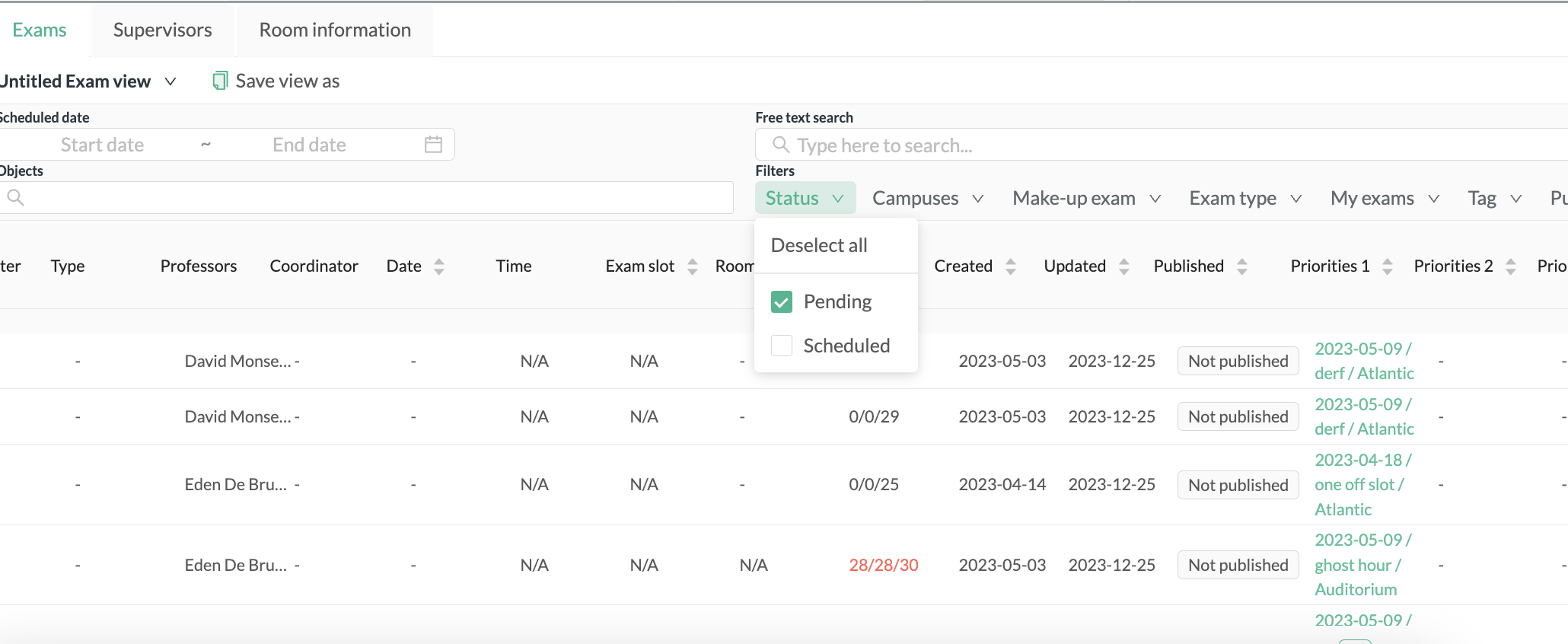The width and height of the screenshot is (1568, 644).
Task: Open the Campuses filter dropdown
Action: [928, 198]
